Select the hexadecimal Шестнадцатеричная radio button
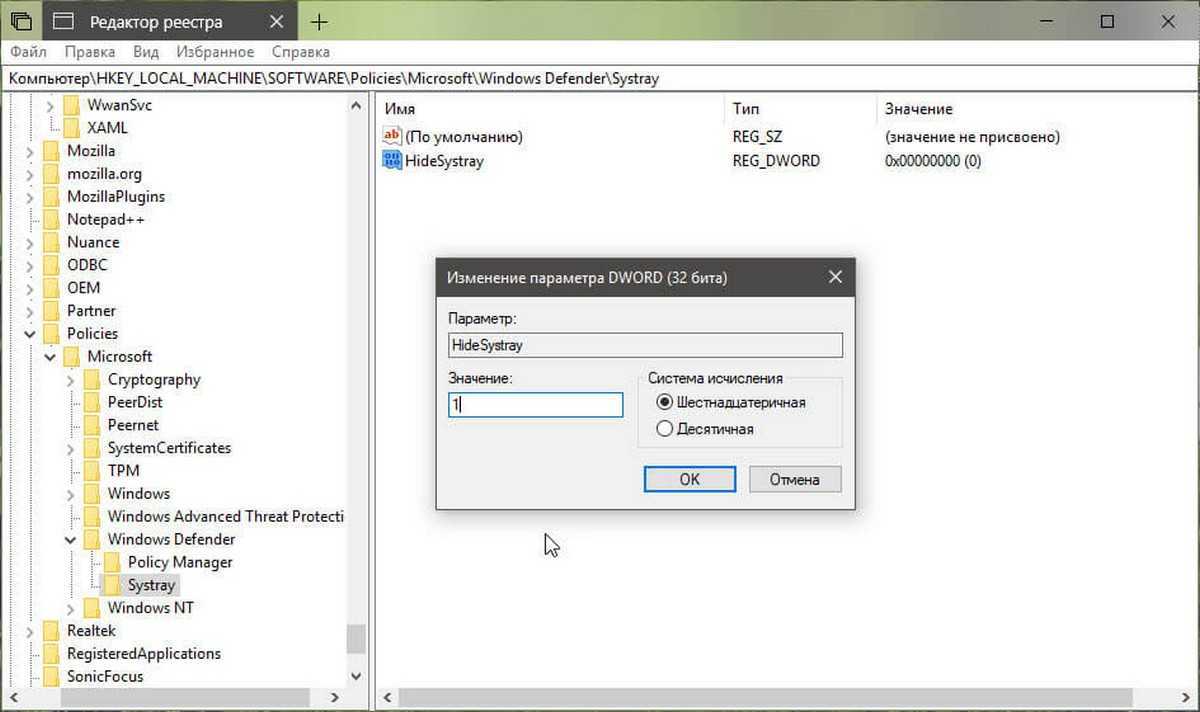1200x712 pixels. click(664, 402)
